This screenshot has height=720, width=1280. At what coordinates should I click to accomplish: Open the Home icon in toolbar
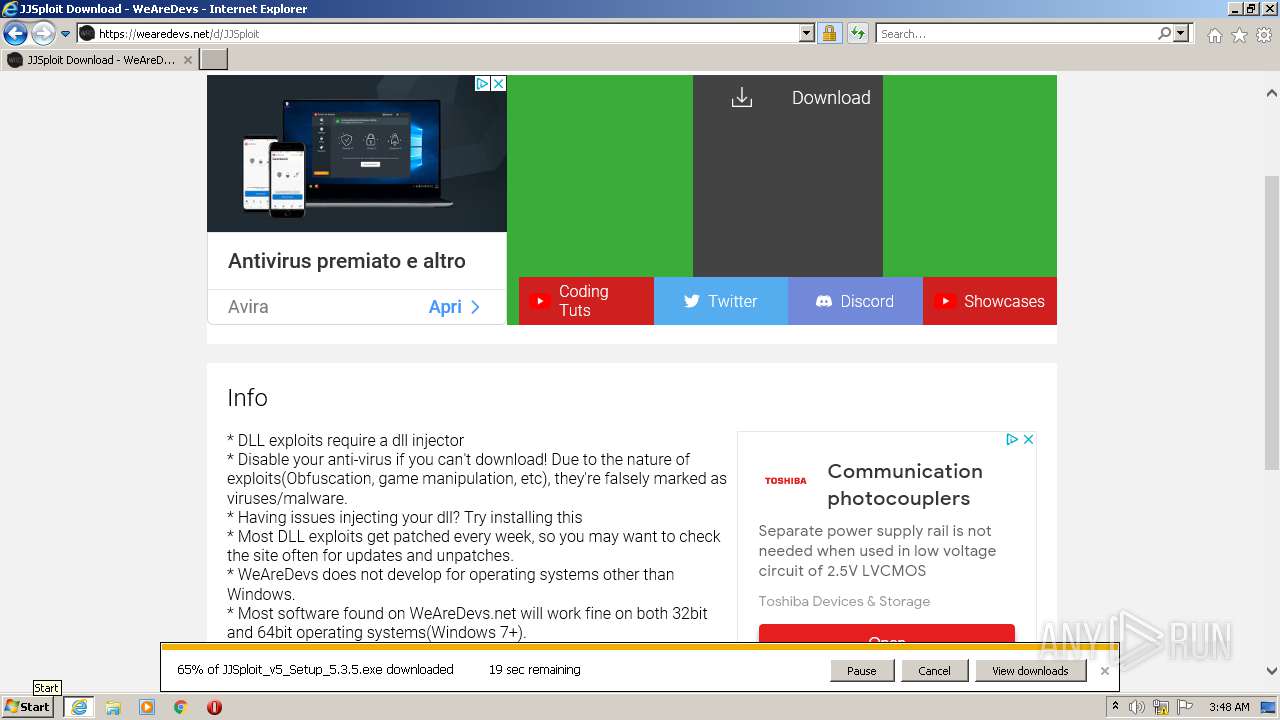tap(1214, 35)
